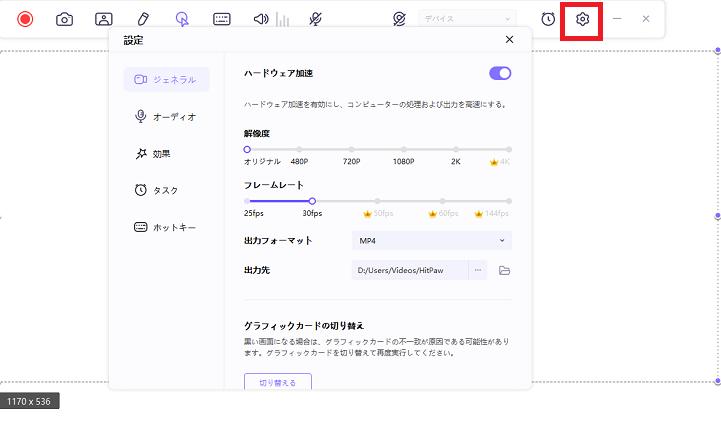This screenshot has width=721, height=425.
Task: Open settings with the gear icon
Action: (x=583, y=19)
